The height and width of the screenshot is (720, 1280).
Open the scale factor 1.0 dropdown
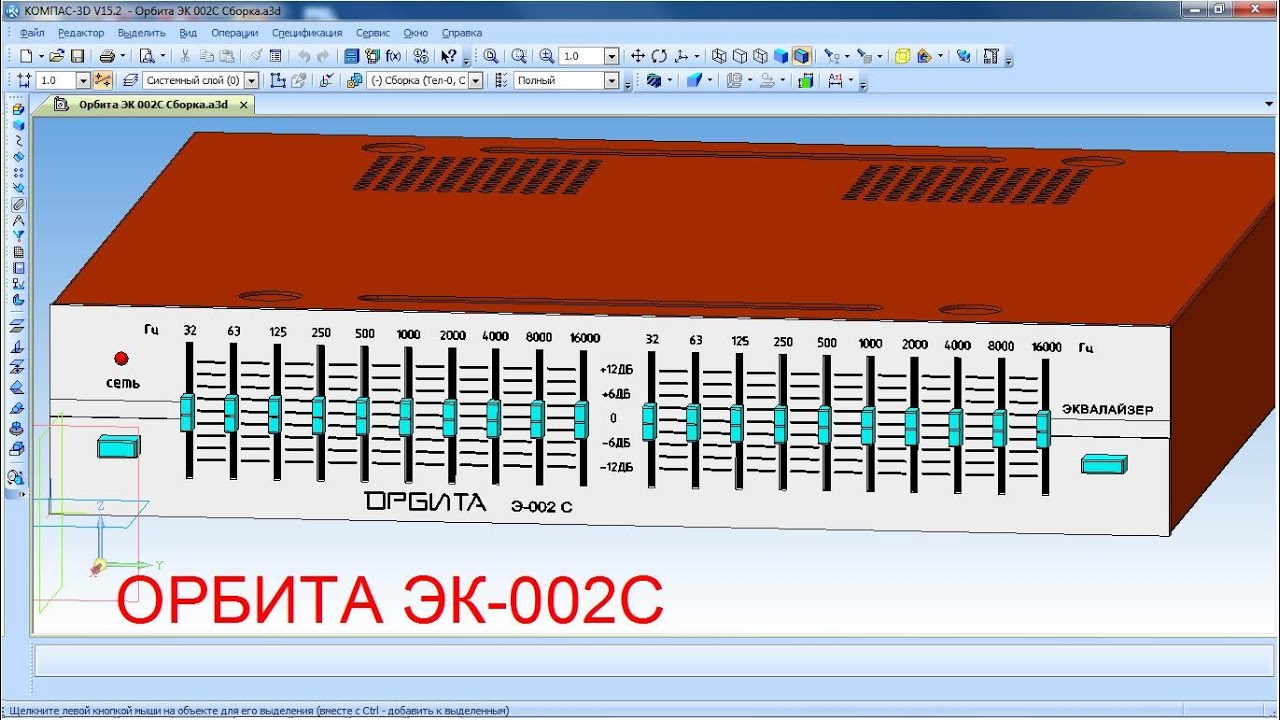coord(612,56)
